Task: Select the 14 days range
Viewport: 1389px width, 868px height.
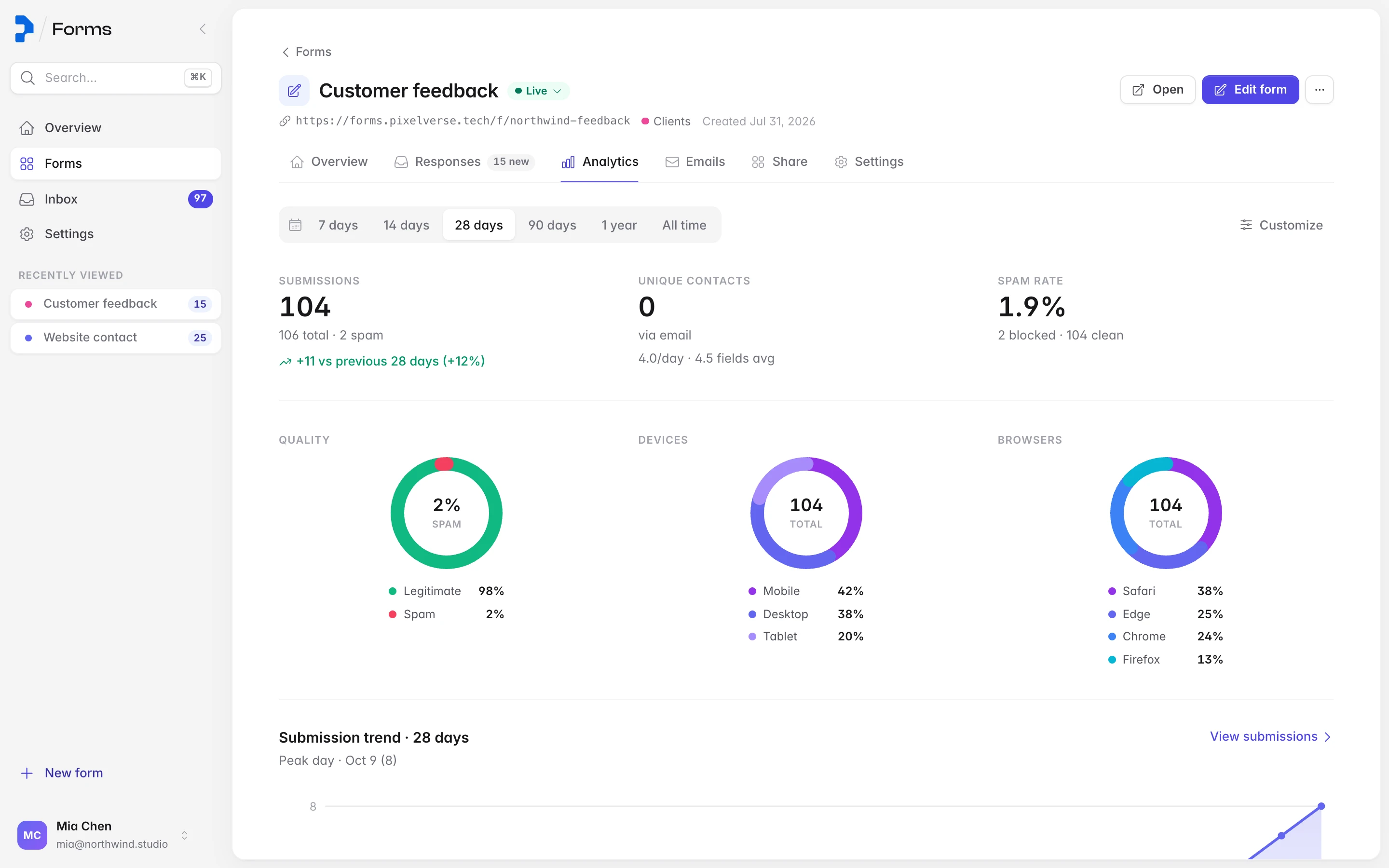Action: (x=407, y=225)
